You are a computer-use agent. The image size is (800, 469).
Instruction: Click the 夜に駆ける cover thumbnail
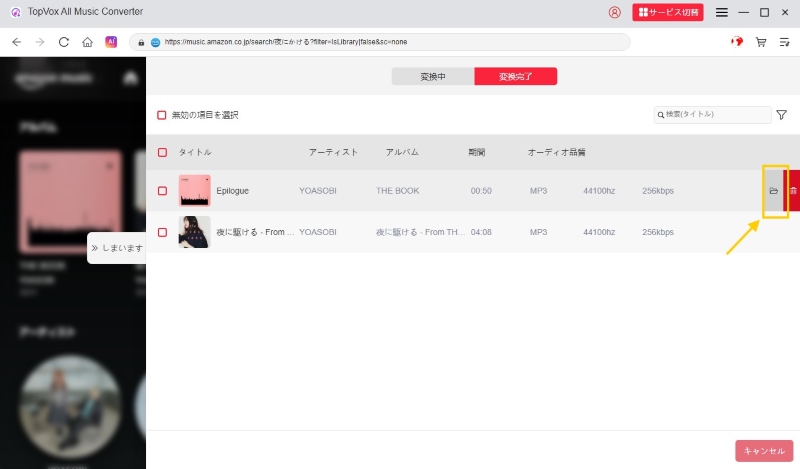[x=194, y=232]
